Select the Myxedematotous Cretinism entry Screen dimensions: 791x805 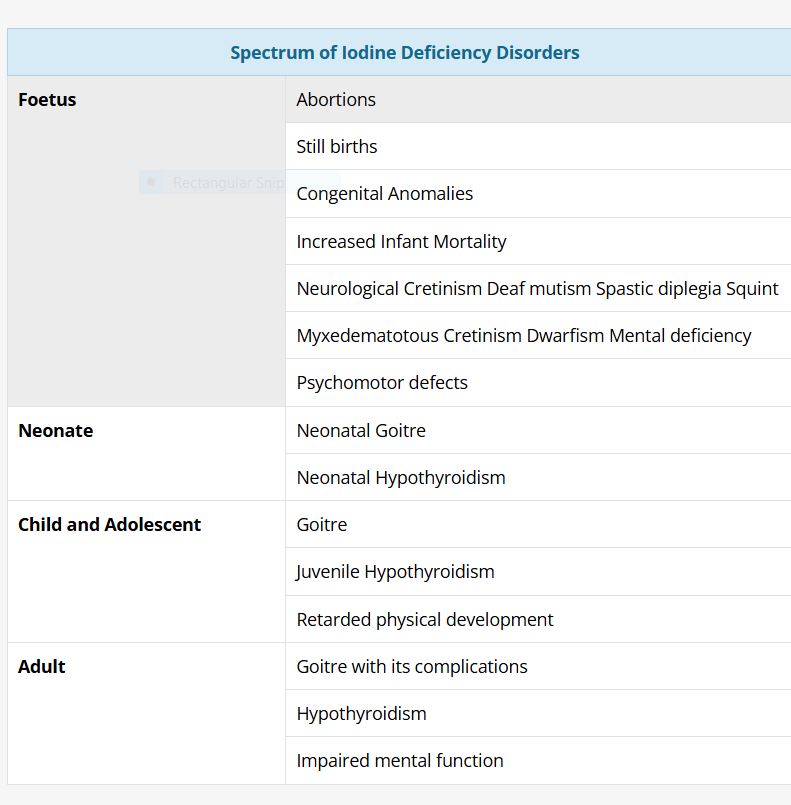[523, 336]
